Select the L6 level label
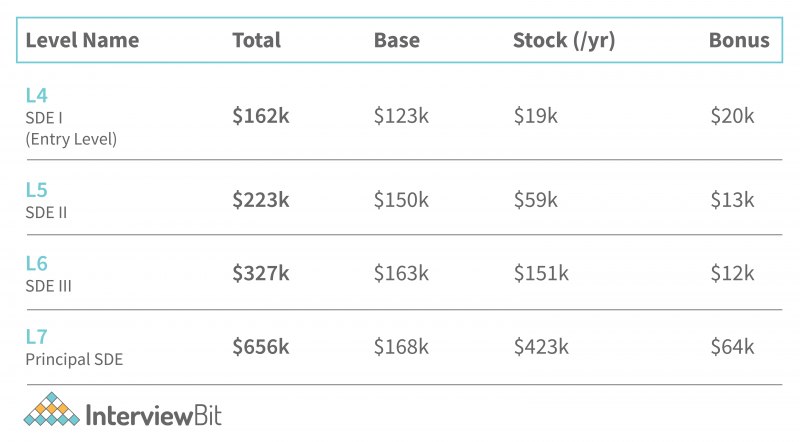 pos(36,264)
